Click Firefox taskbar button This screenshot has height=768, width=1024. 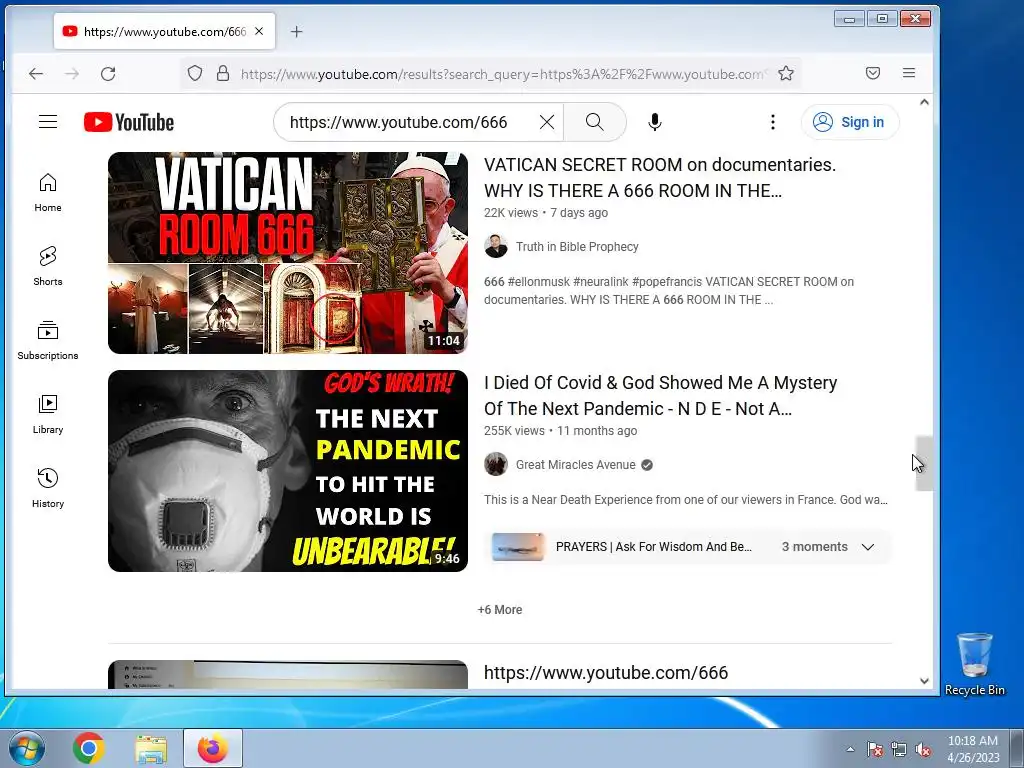[x=213, y=748]
